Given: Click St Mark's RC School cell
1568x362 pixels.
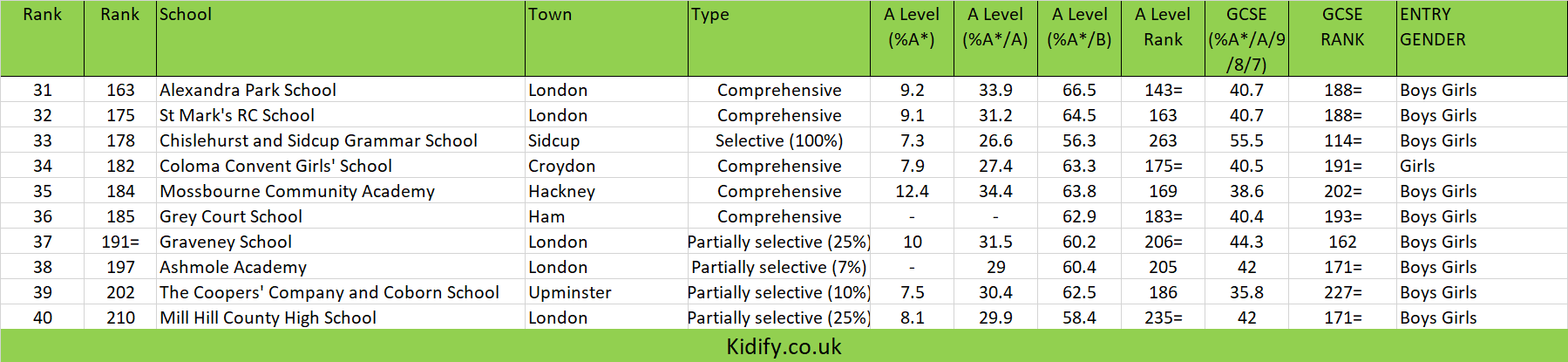Looking at the screenshot, I should [341, 115].
